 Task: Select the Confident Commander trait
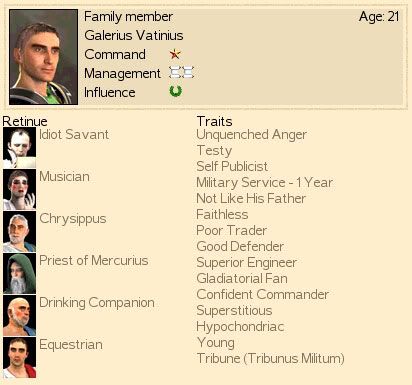tap(262, 294)
